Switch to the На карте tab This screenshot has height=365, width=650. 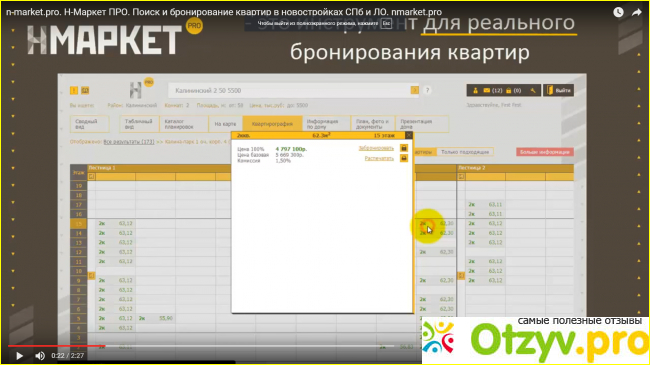[x=225, y=124]
